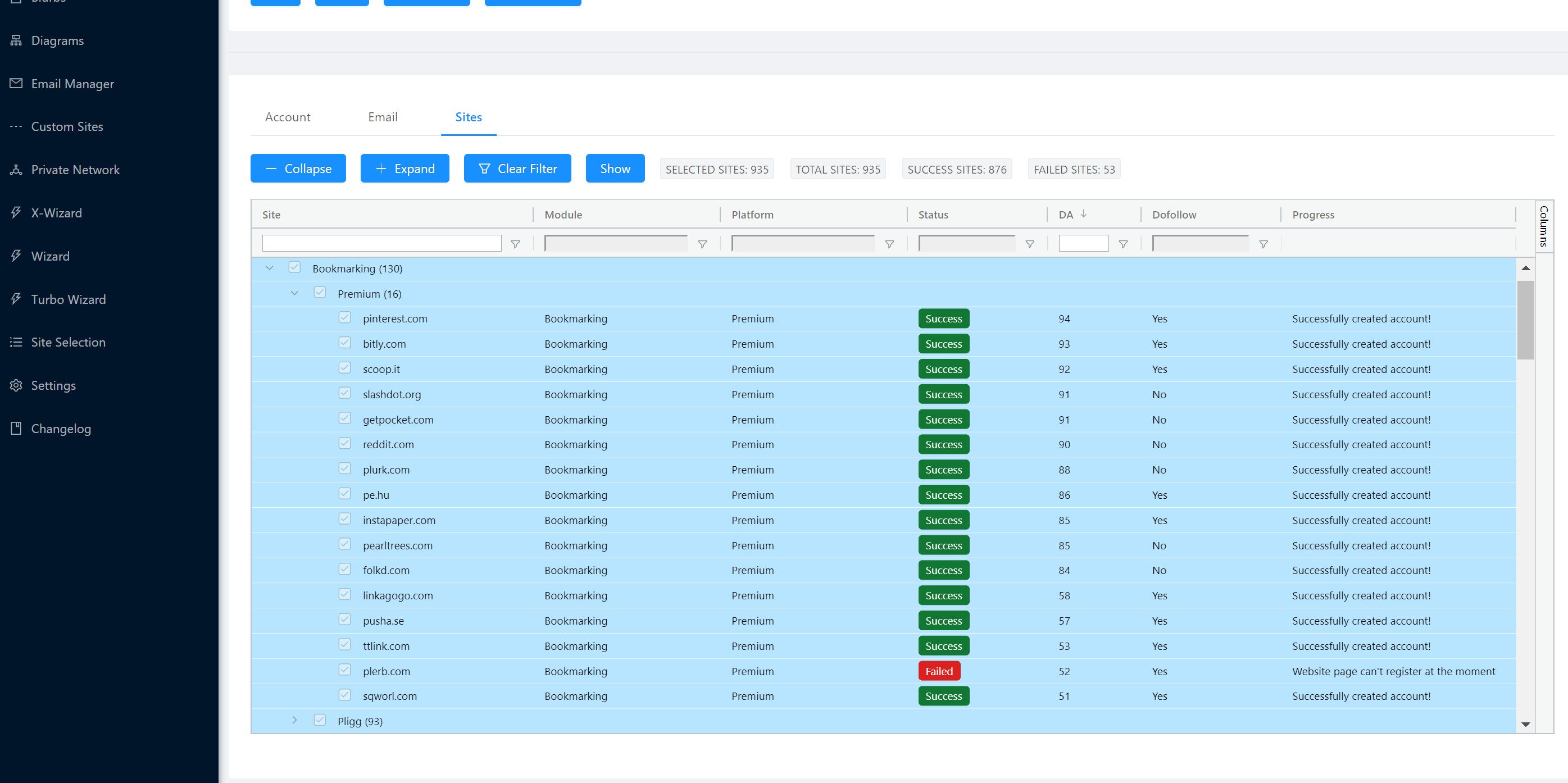Click the Custom Sites ellipsis icon
This screenshot has width=1568, height=783.
coord(16,126)
